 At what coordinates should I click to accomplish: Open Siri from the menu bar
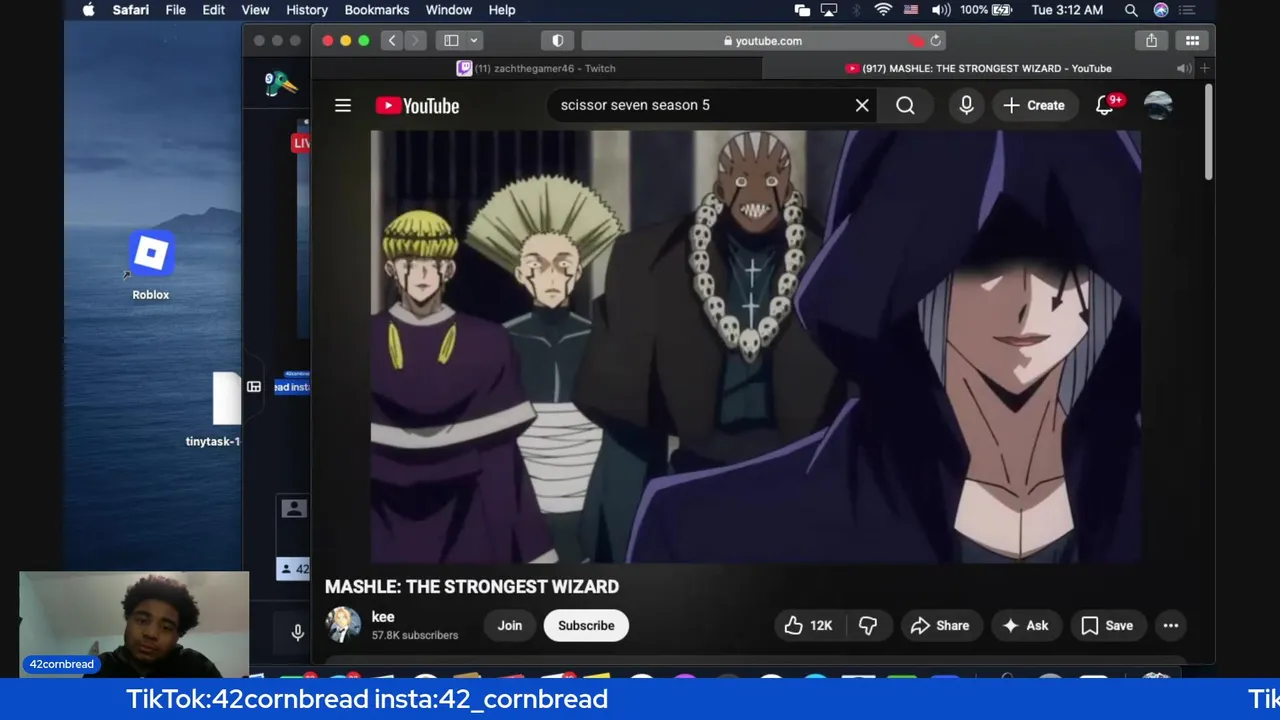[1161, 10]
